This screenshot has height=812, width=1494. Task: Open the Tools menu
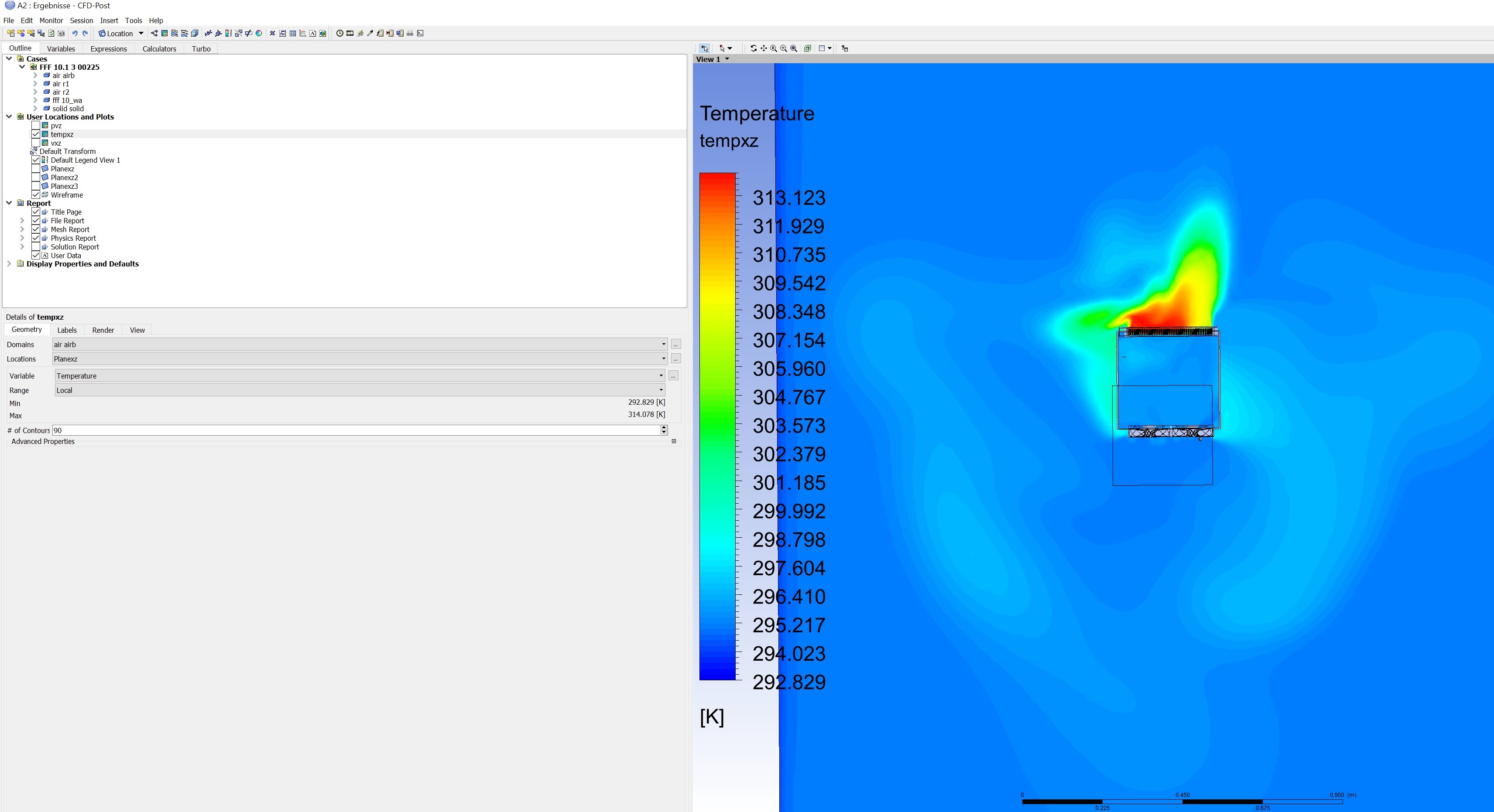134,20
